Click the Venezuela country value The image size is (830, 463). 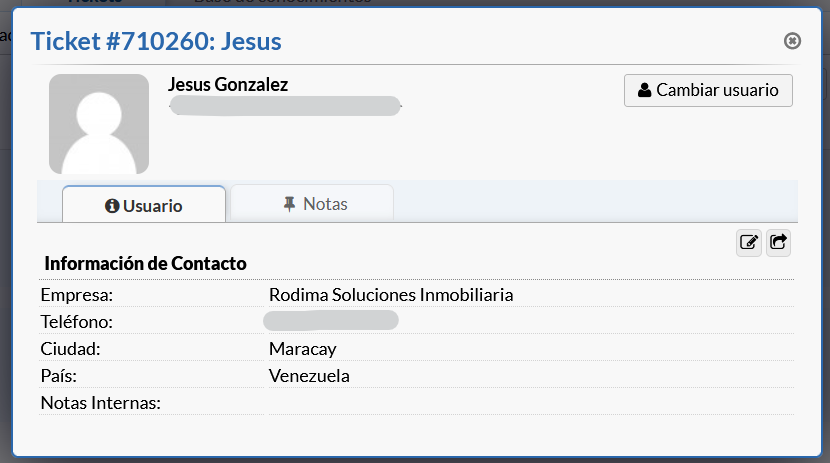coord(309,376)
